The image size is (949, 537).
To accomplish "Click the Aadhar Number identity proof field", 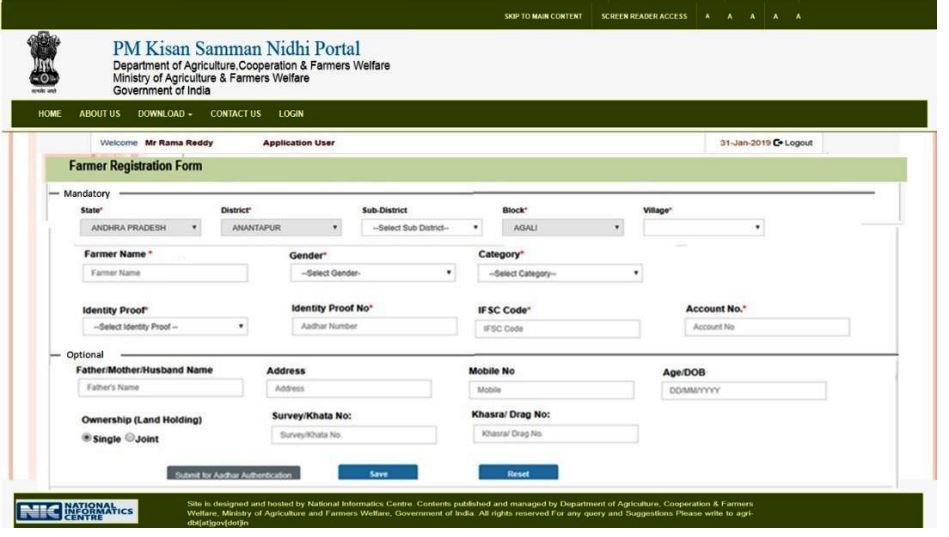I will 375,326.
